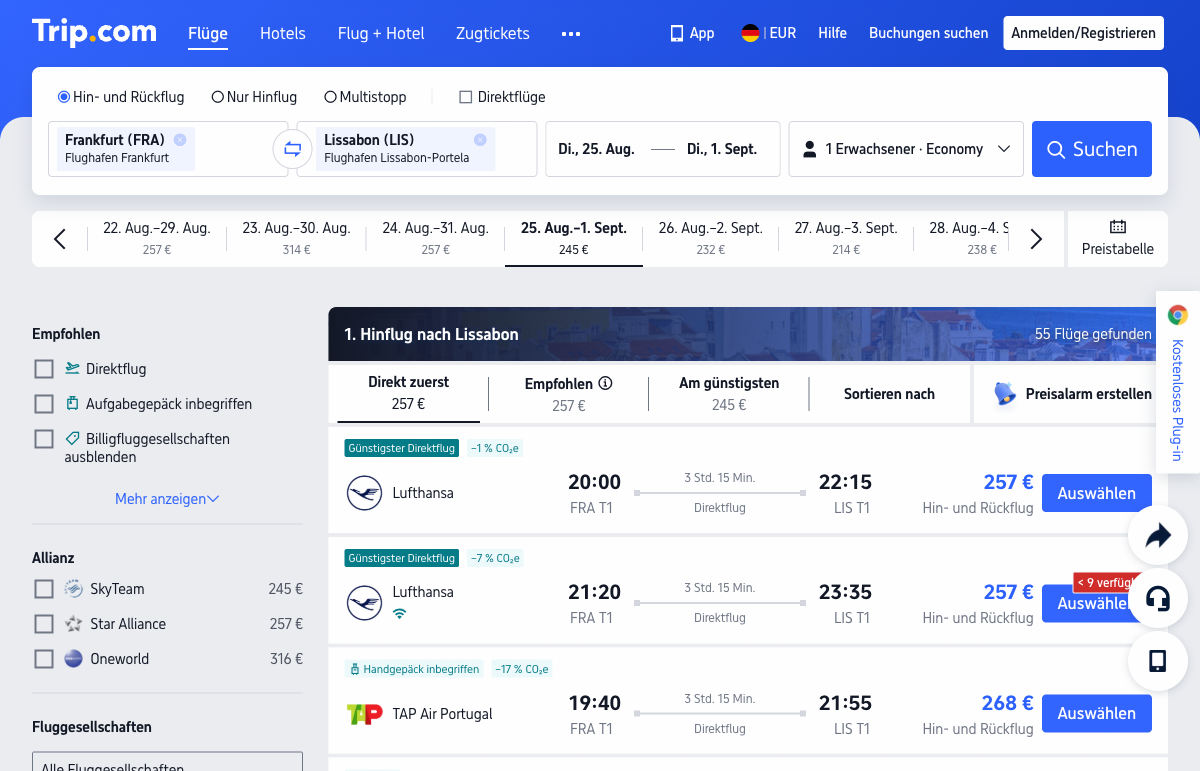Swap origin and destination airports

tap(292, 149)
